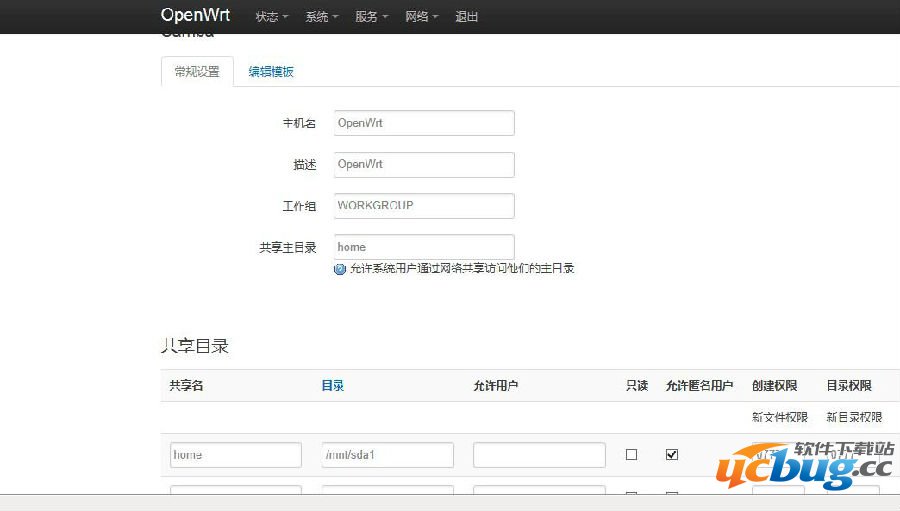Click the blue 目录 column header
The height and width of the screenshot is (511, 900).
[x=332, y=386]
